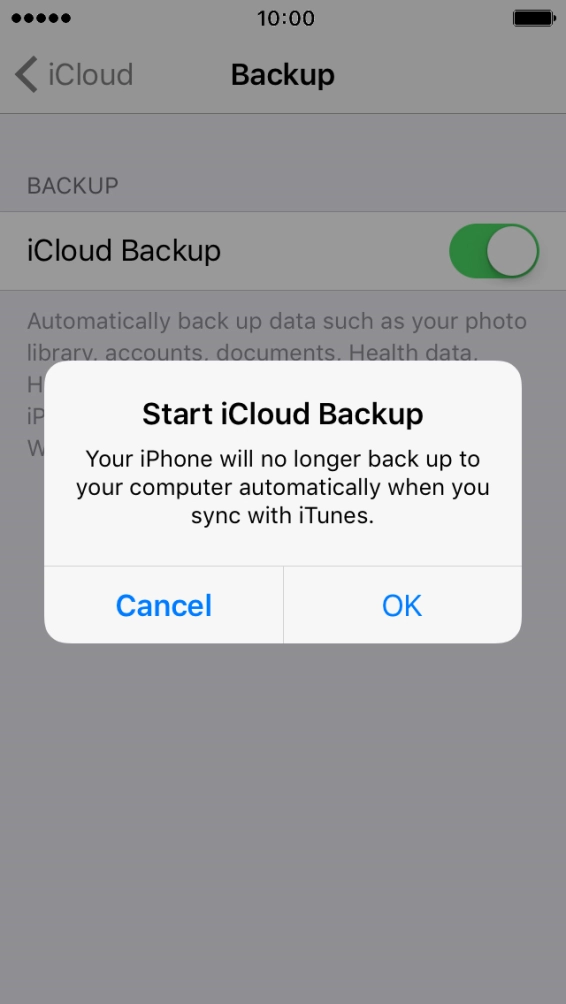Screen dimensions: 566x1004
Task: Select the iCloud Backup row label
Action: (x=124, y=250)
